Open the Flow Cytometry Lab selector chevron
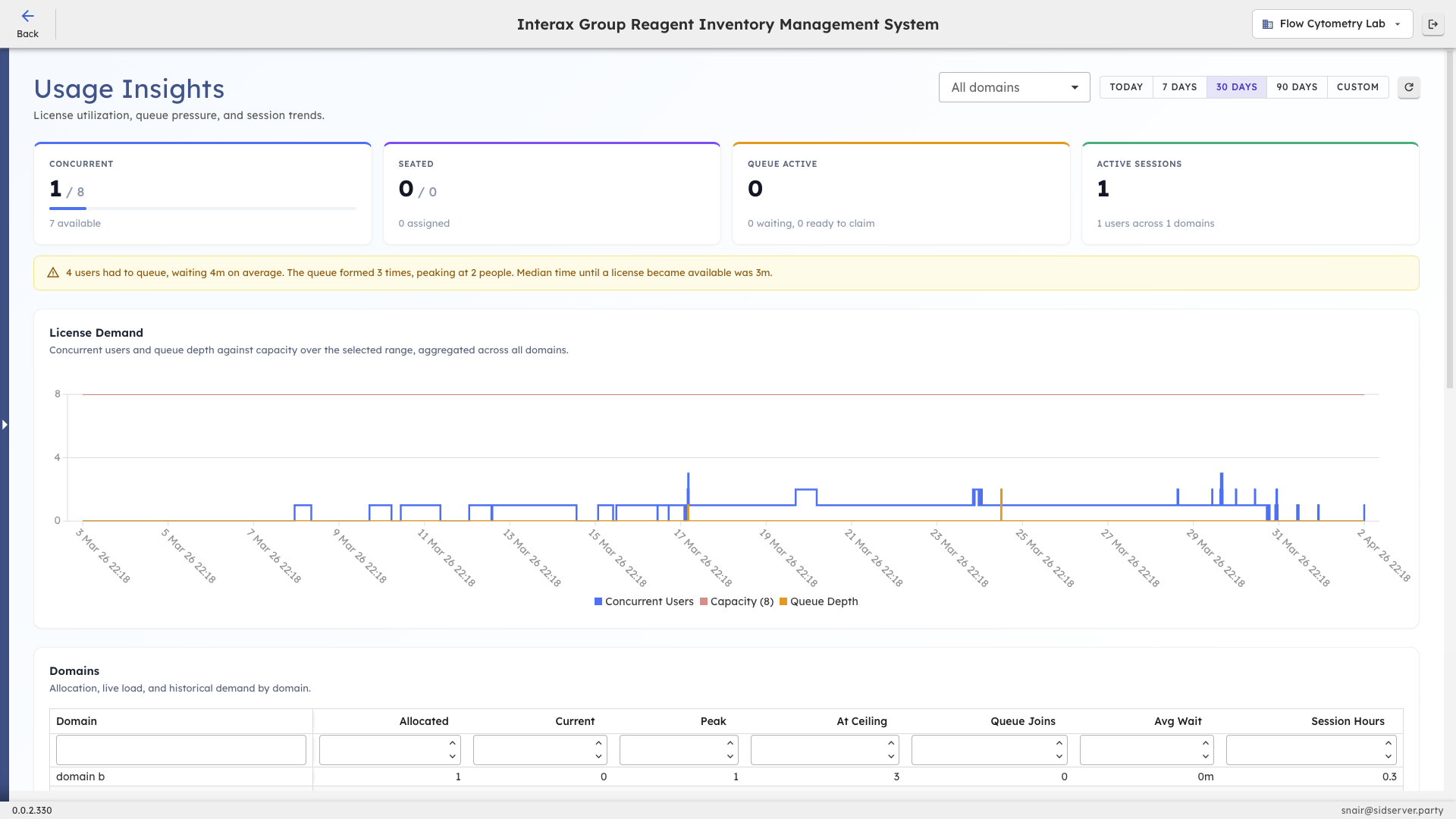The image size is (1456, 819). click(x=1398, y=24)
